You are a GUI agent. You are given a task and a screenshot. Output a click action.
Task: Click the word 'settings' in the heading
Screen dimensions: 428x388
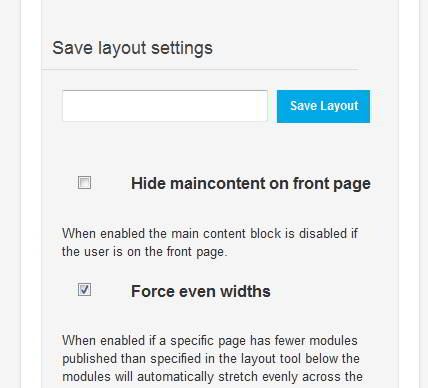182,49
